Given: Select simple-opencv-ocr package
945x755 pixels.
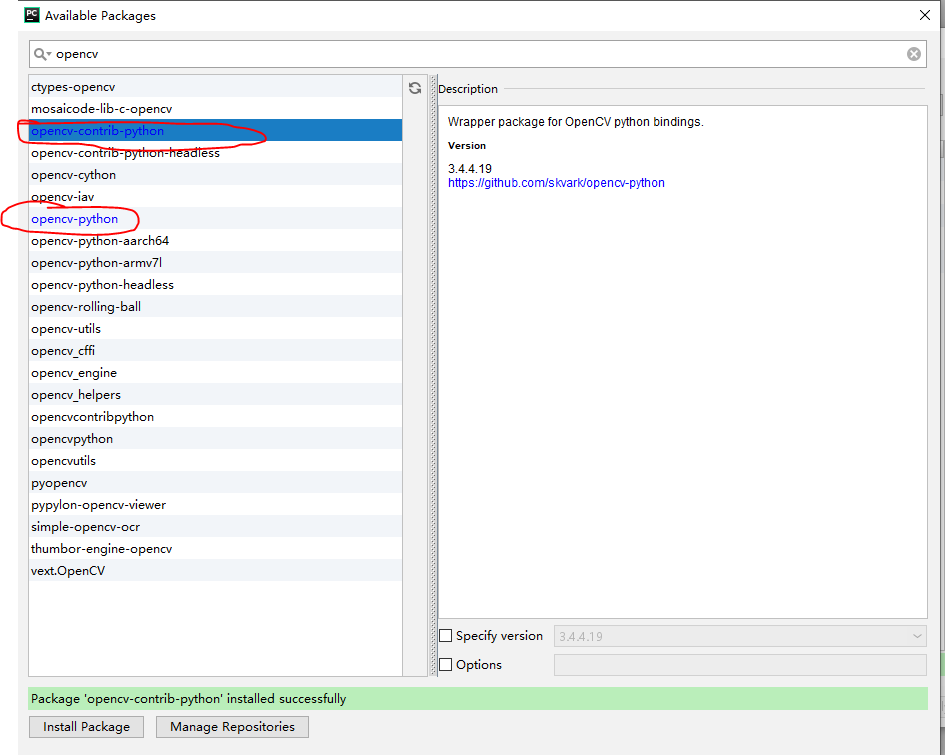Looking at the screenshot, I should (215, 527).
